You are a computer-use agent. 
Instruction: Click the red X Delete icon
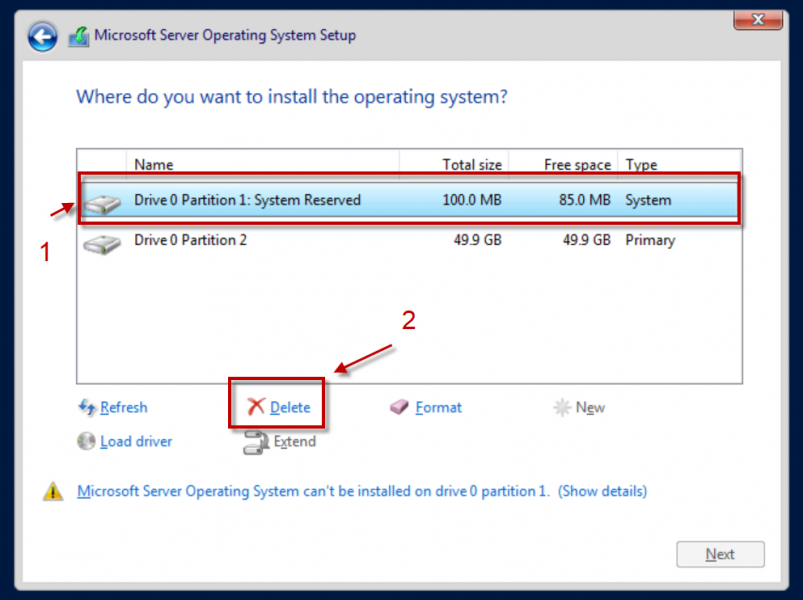[256, 407]
